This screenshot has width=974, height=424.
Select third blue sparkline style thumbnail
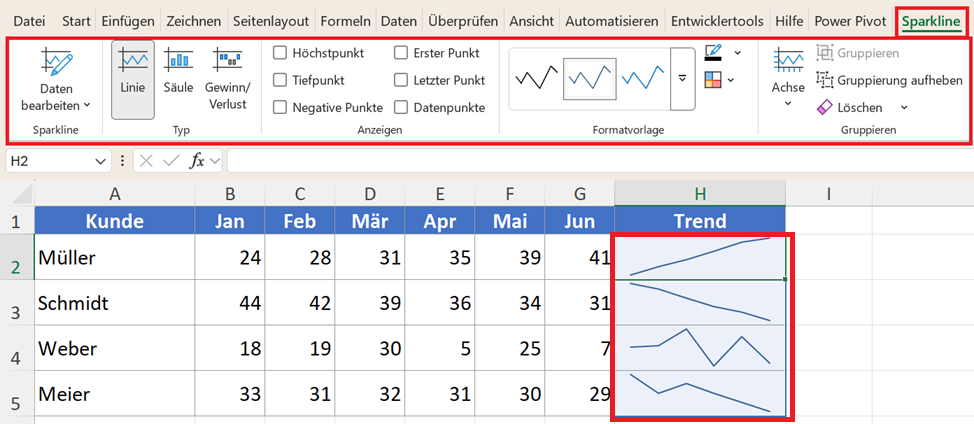(x=643, y=79)
